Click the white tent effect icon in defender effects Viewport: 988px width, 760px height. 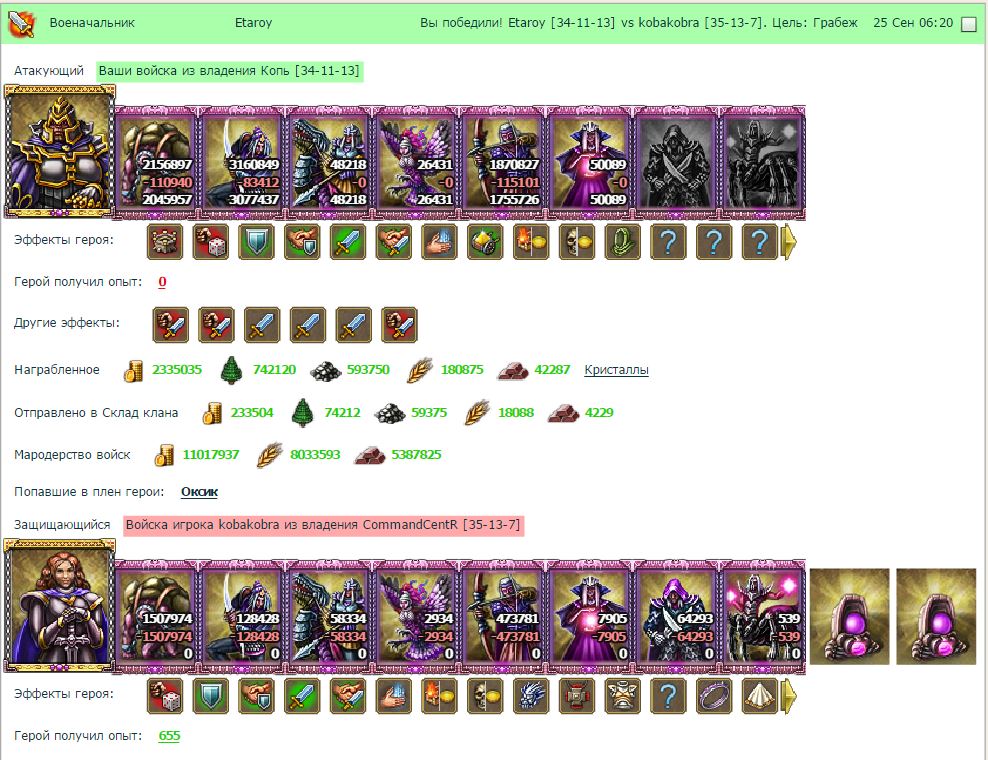[x=760, y=696]
